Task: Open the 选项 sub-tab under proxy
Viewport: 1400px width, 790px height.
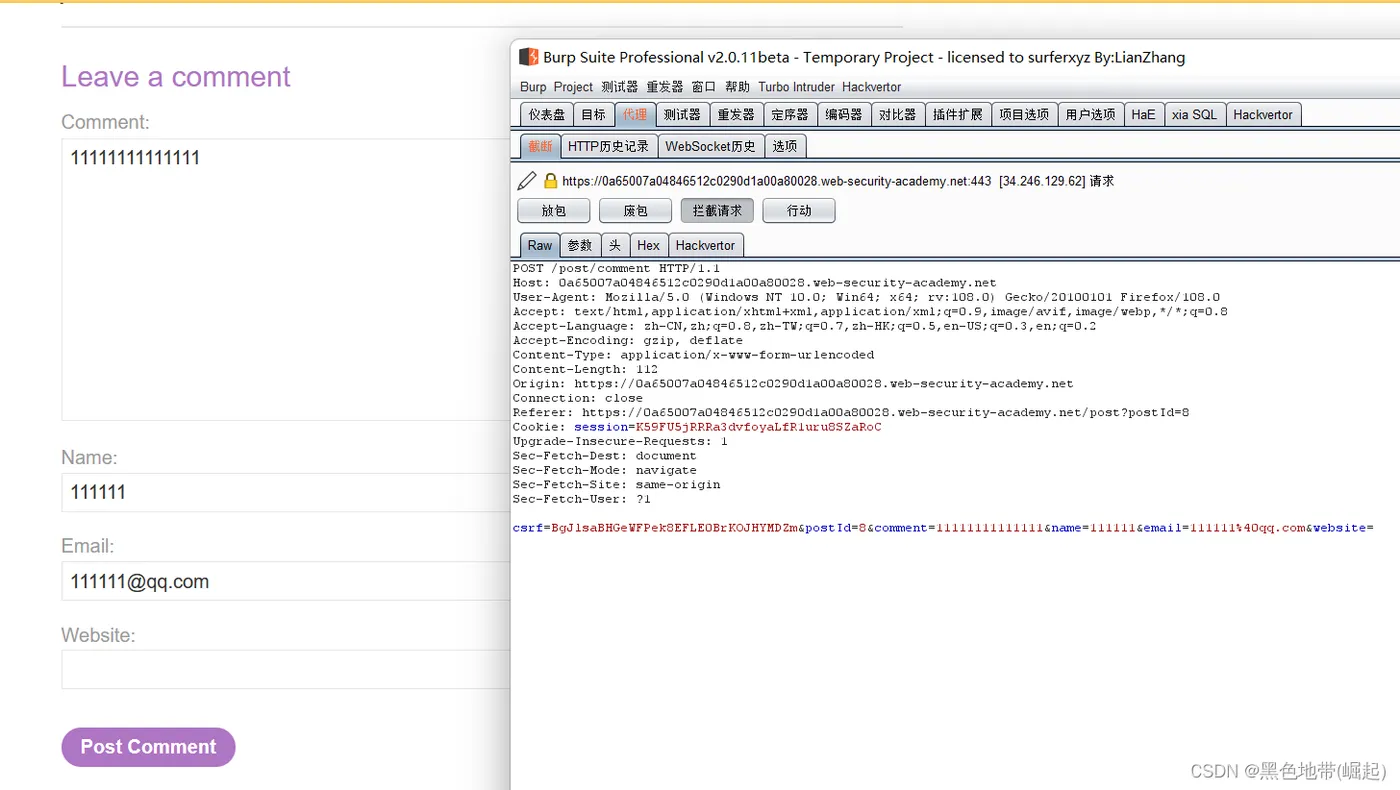Action: coord(785,146)
